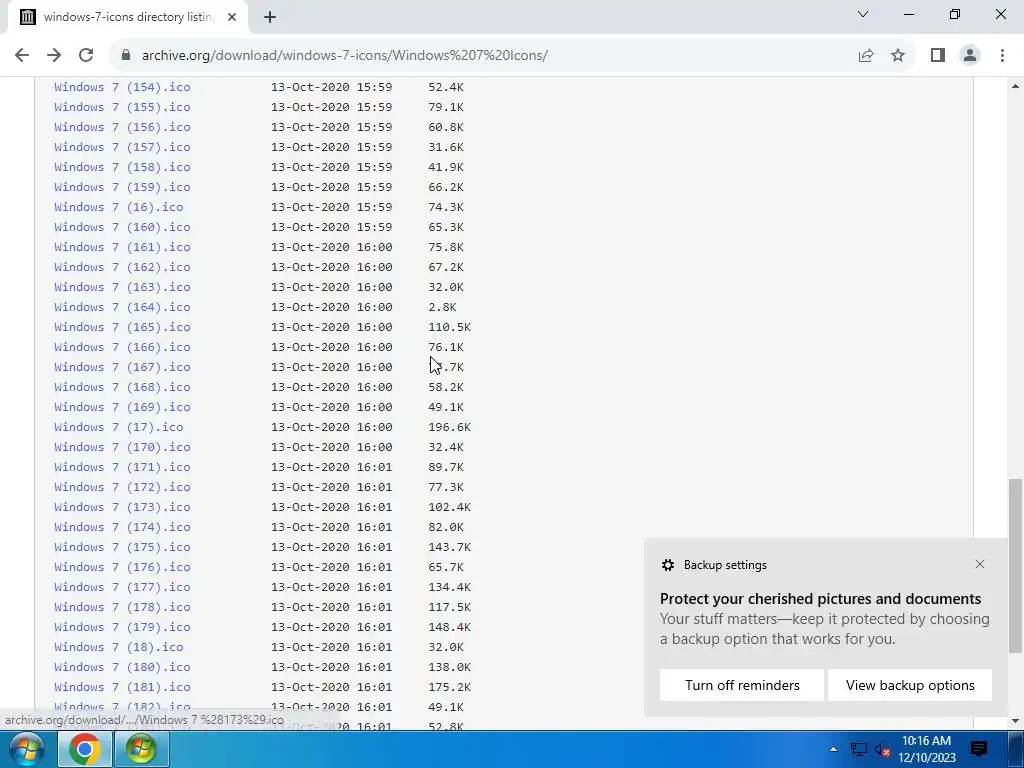This screenshot has height=768, width=1024.
Task: Open the Windows flag taskbar app
Action: 141,749
